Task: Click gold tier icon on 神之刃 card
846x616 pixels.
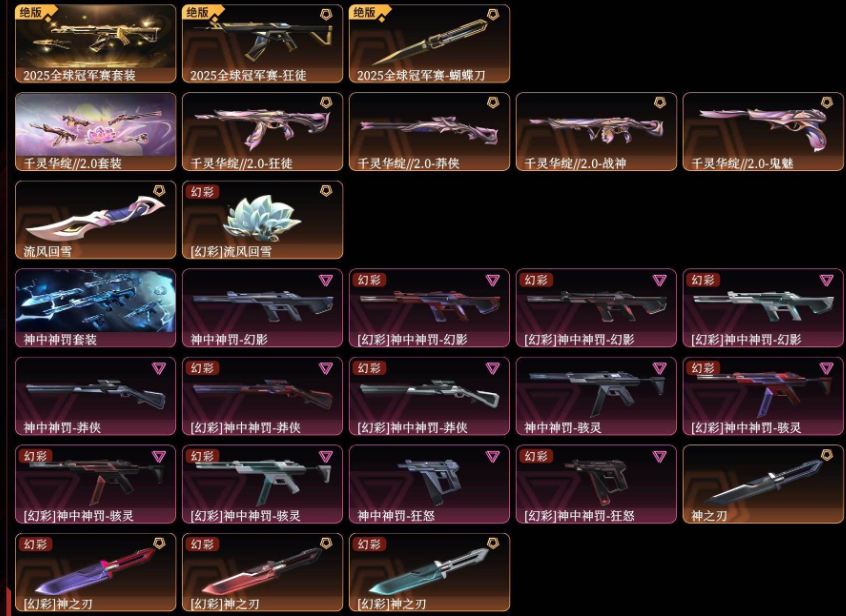Action: tap(827, 455)
